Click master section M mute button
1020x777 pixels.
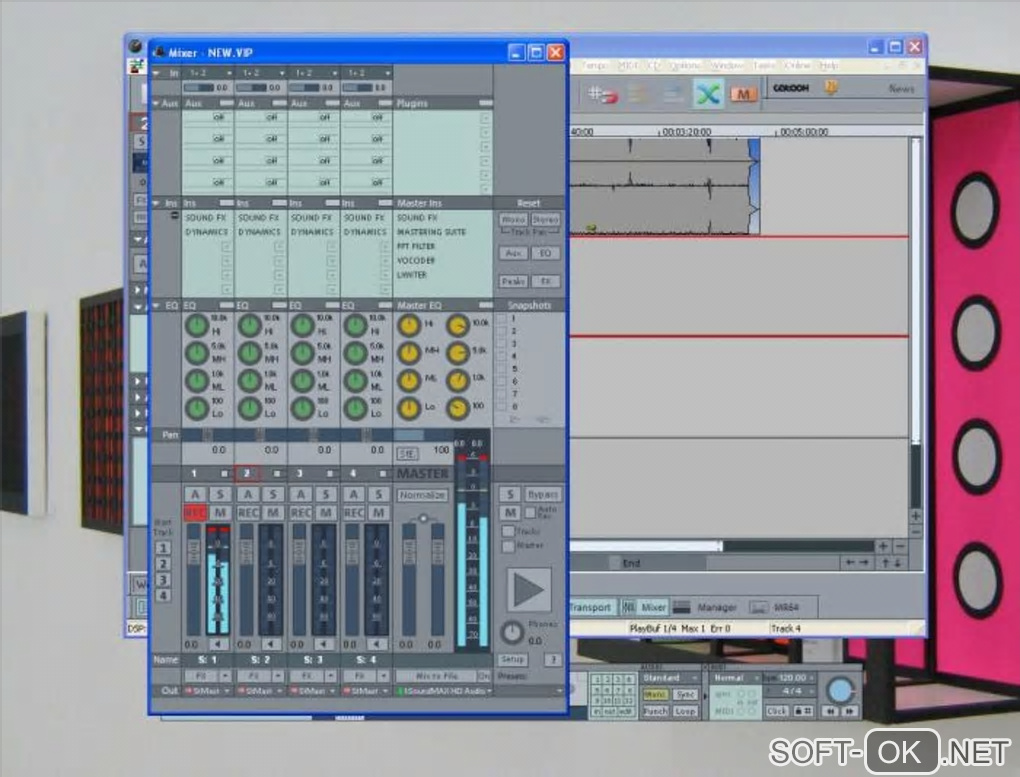(x=510, y=513)
